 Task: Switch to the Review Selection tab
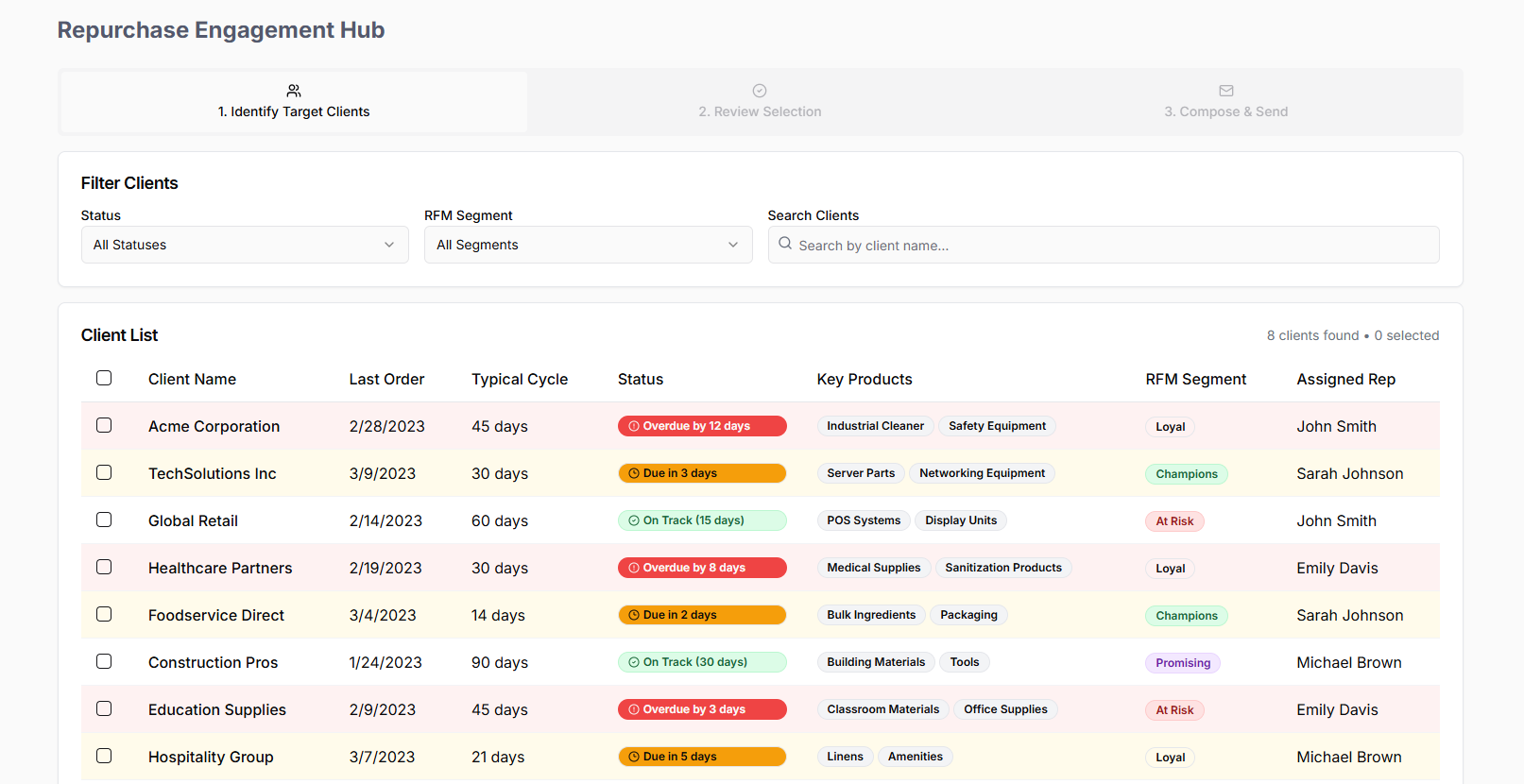click(x=760, y=102)
